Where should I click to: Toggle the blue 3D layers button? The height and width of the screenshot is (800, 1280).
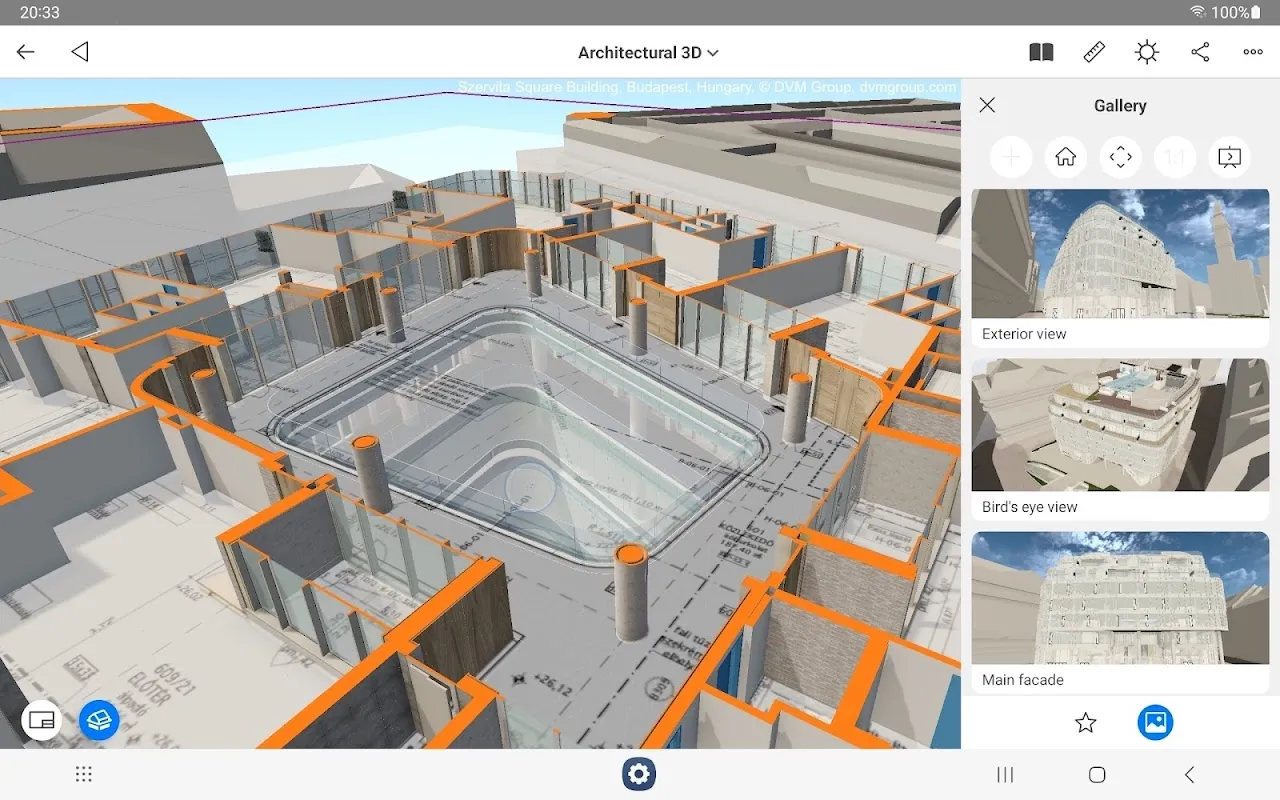[x=99, y=719]
